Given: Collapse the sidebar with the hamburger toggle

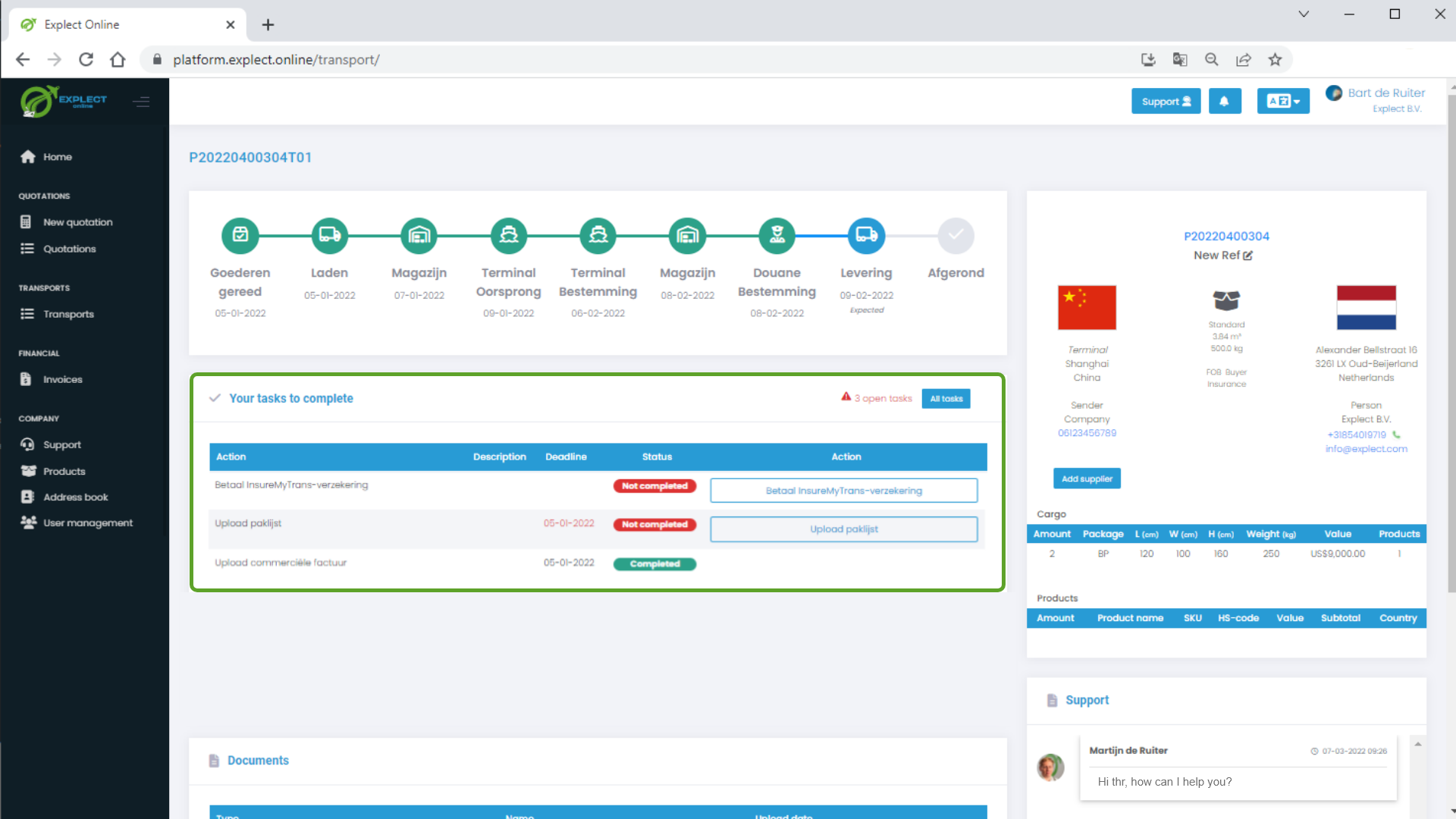Looking at the screenshot, I should pyautogui.click(x=142, y=101).
